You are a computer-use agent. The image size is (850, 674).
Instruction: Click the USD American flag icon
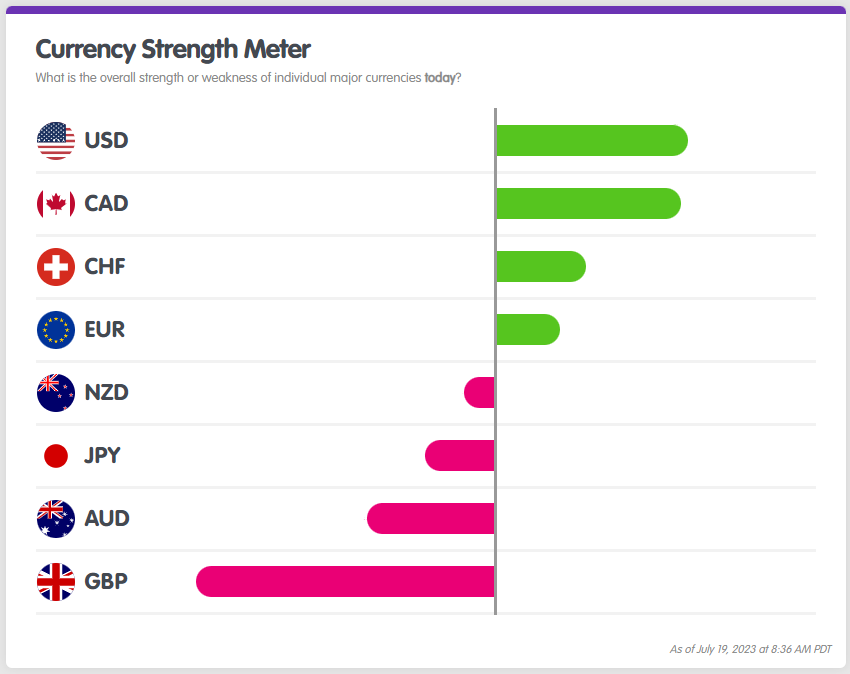point(56,141)
